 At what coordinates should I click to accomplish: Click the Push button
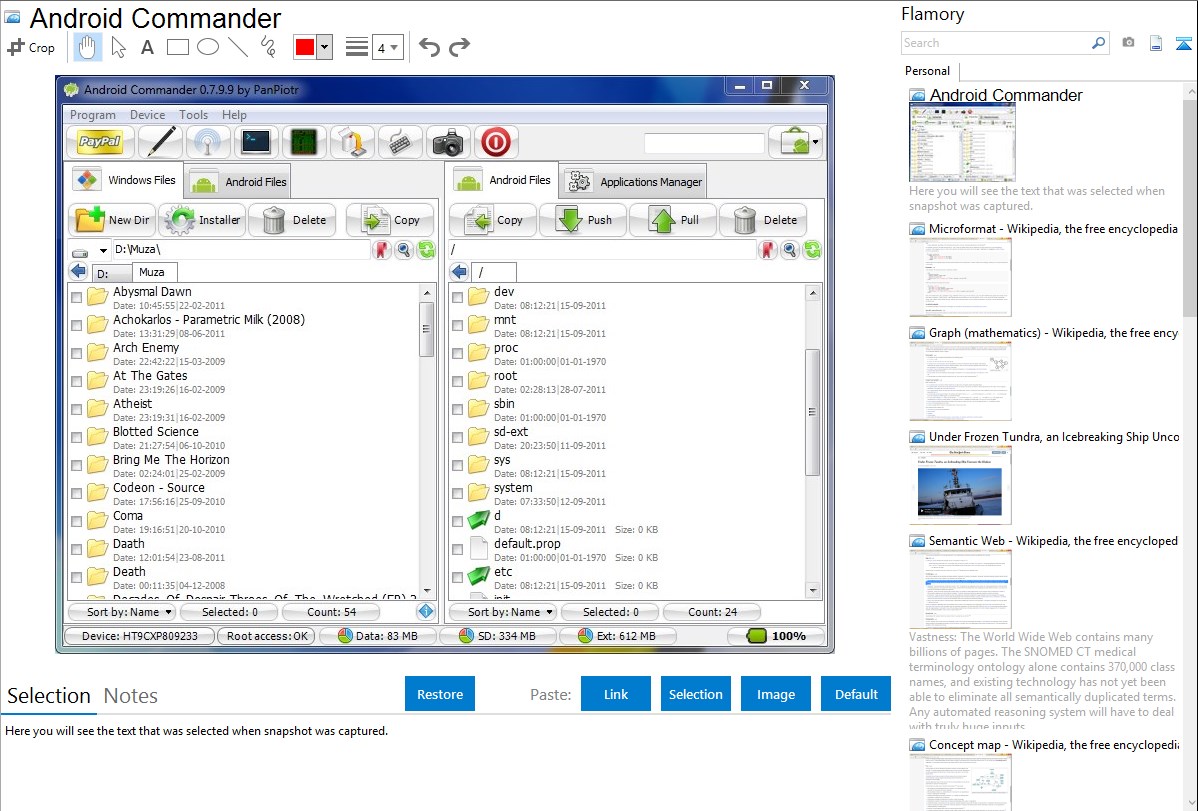pyautogui.click(x=583, y=220)
